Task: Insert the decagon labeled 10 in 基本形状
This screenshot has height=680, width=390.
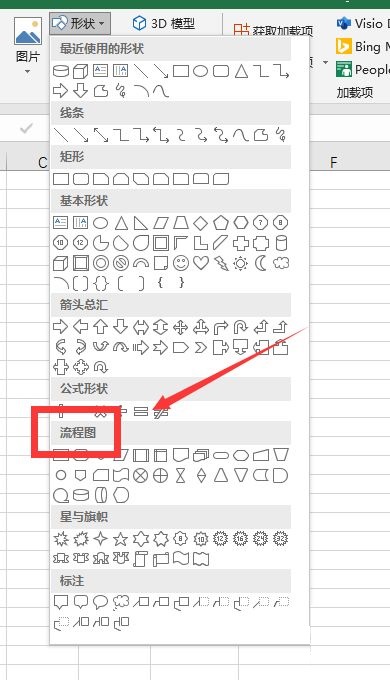Action: (60, 243)
